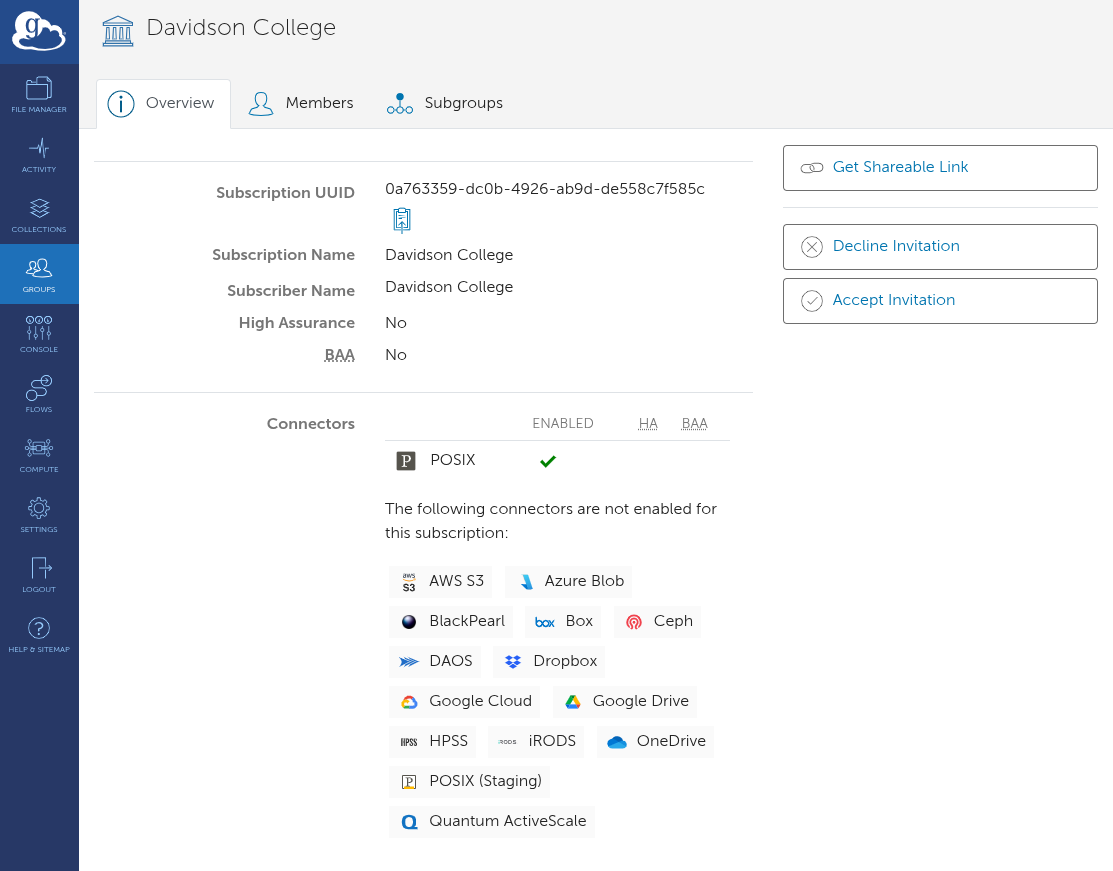Open Compute in the sidebar

39,454
